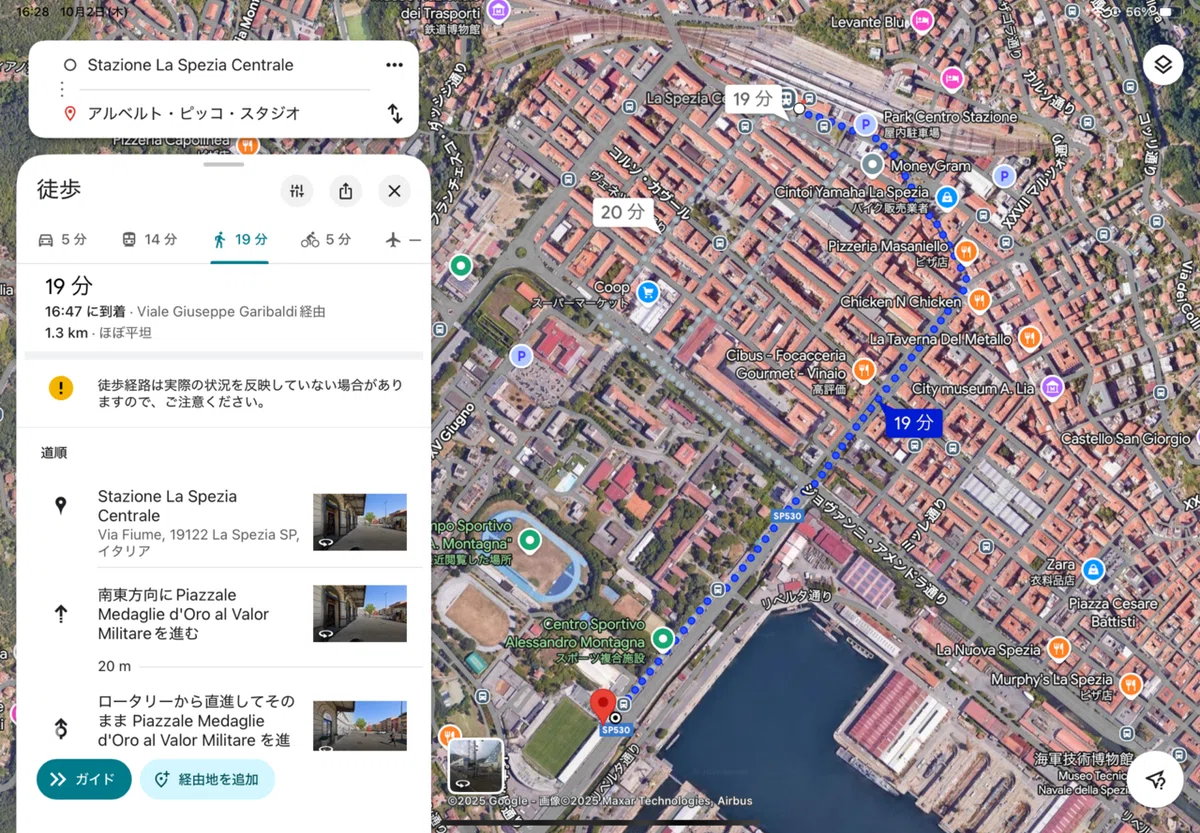Tap the Cibus Focacceria restaurant icon

pyautogui.click(x=865, y=370)
